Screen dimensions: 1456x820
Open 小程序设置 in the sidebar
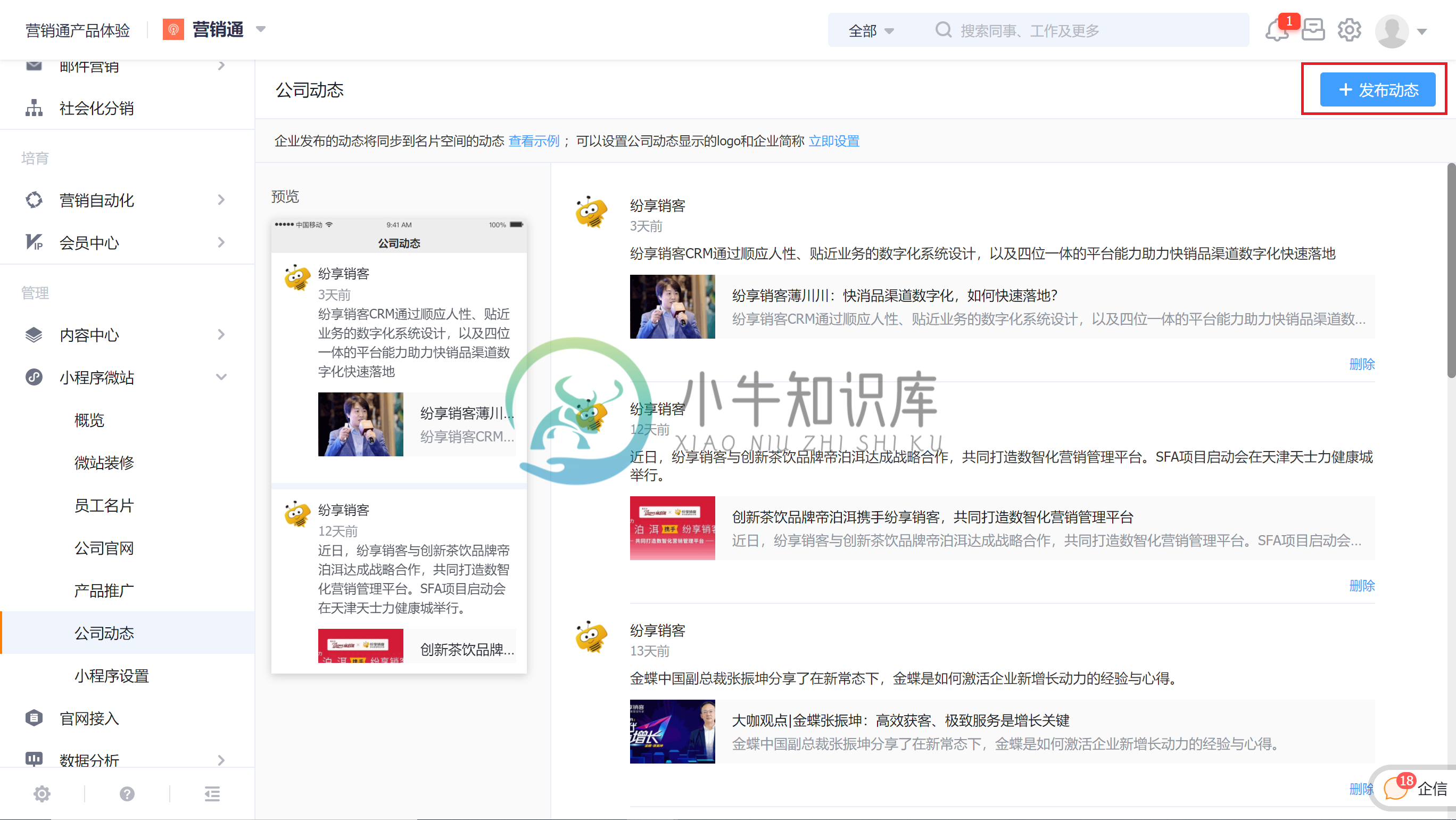tap(111, 676)
